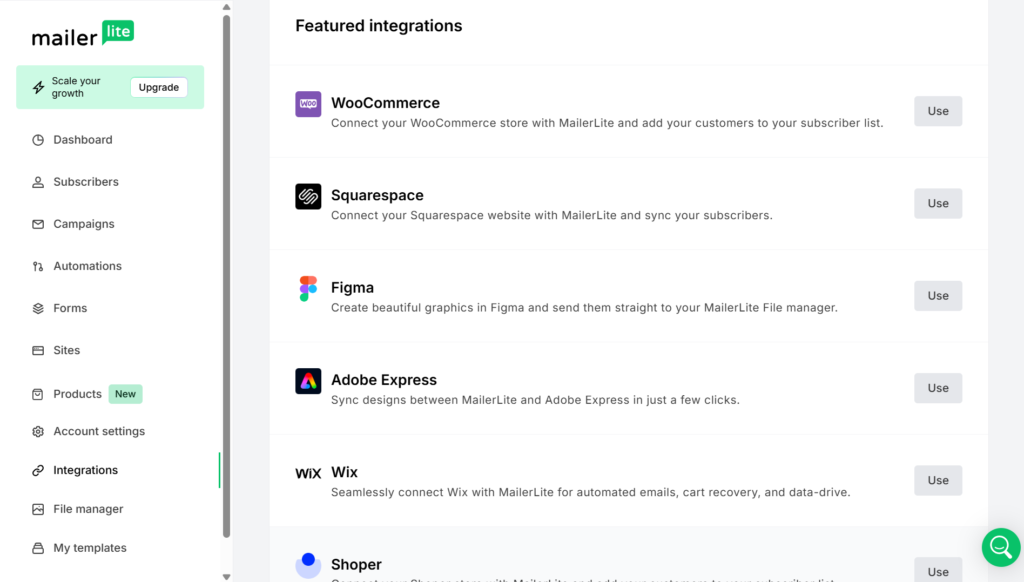
Task: Click the New badge beside Products
Action: pyautogui.click(x=125, y=394)
